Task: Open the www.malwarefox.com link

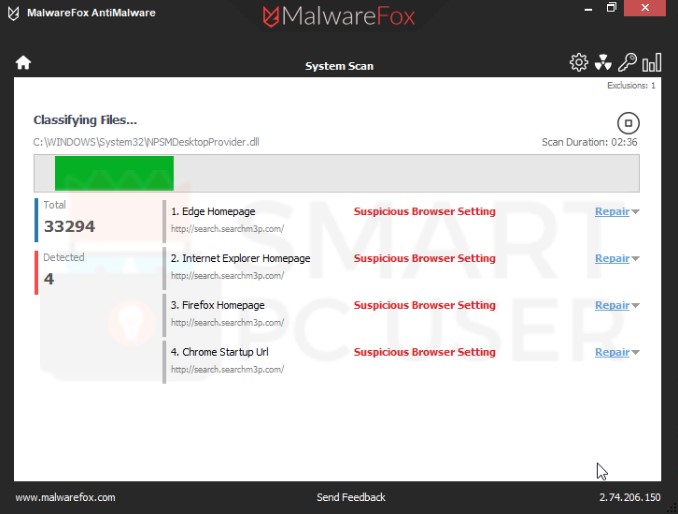Action: (x=65, y=498)
